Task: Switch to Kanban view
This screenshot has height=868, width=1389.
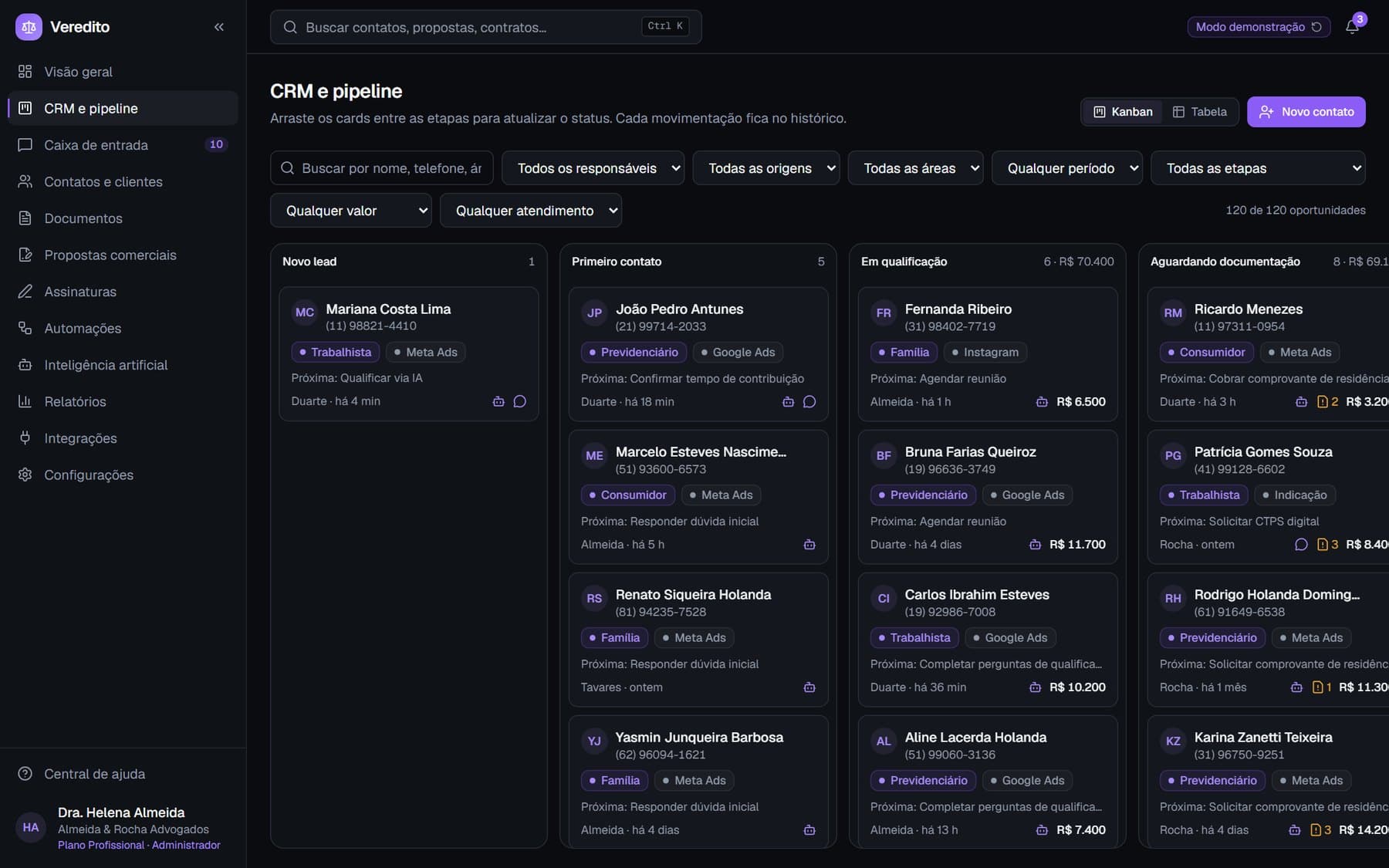Action: click(x=1123, y=112)
